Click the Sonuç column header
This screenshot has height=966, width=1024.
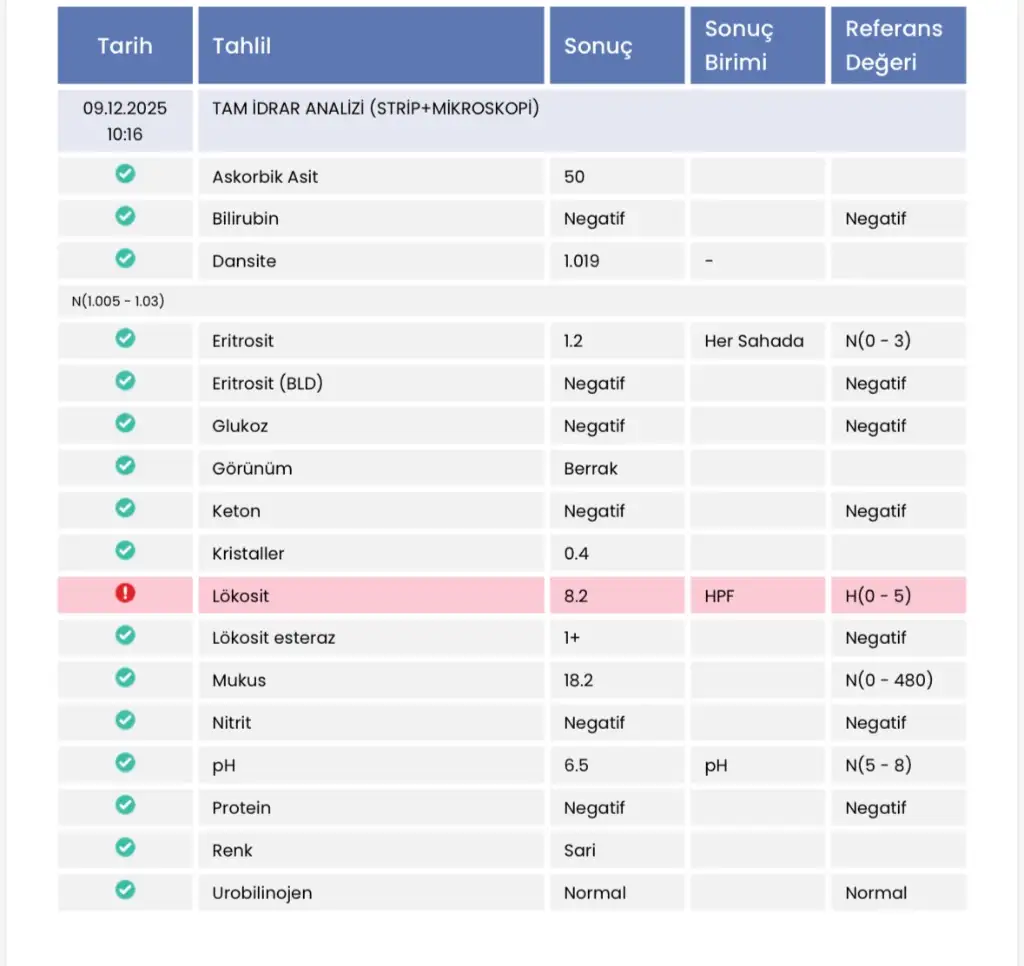pyautogui.click(x=598, y=46)
